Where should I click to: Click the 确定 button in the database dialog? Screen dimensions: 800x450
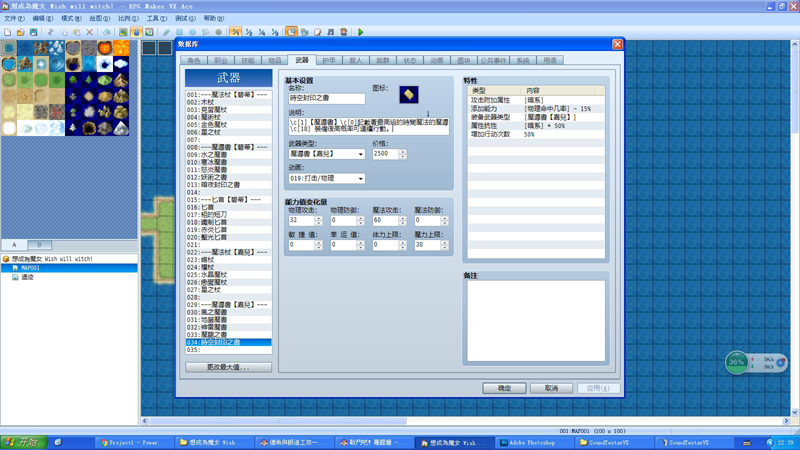504,388
